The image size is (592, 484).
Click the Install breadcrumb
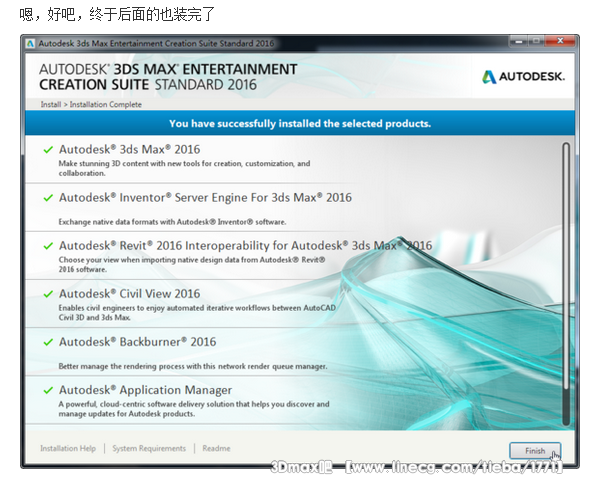pyautogui.click(x=51, y=104)
